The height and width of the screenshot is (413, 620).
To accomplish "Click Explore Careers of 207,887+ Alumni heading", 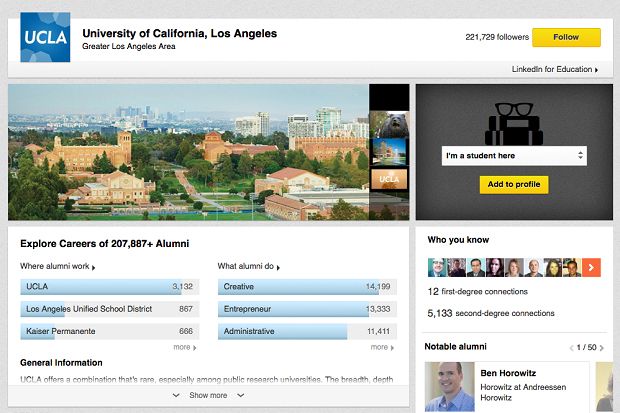I will tap(104, 244).
